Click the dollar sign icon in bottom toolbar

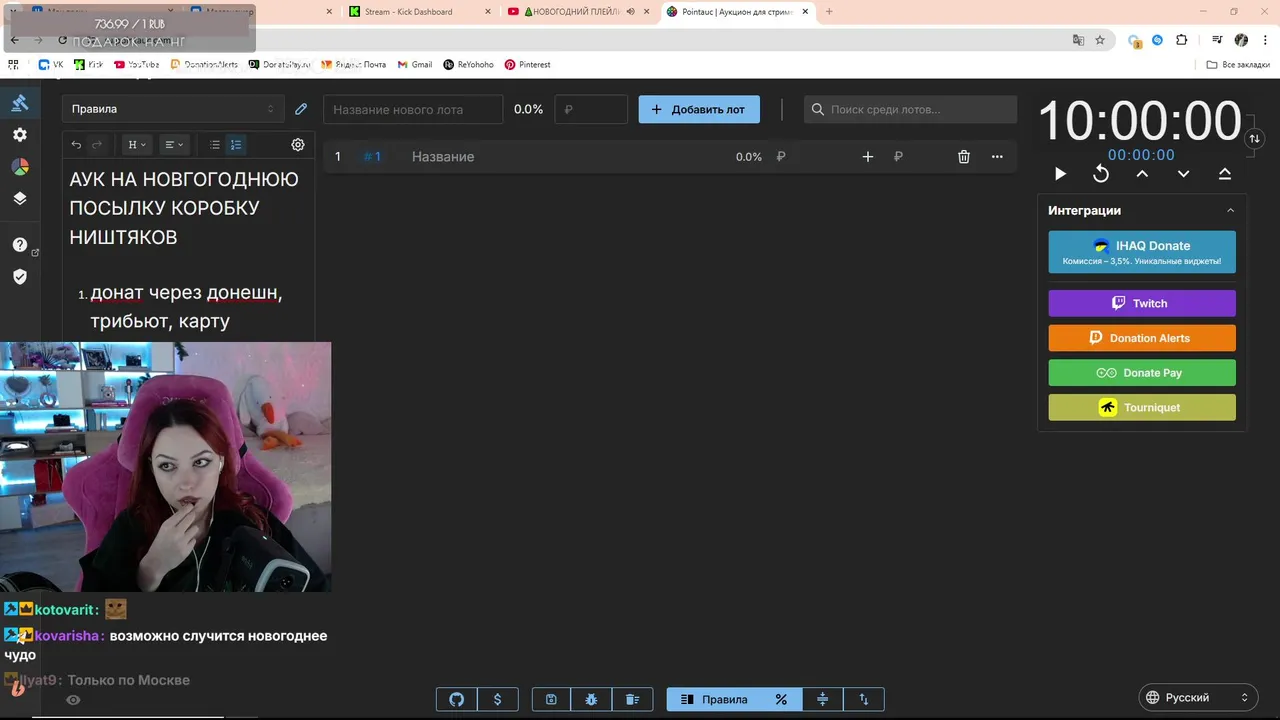[497, 699]
